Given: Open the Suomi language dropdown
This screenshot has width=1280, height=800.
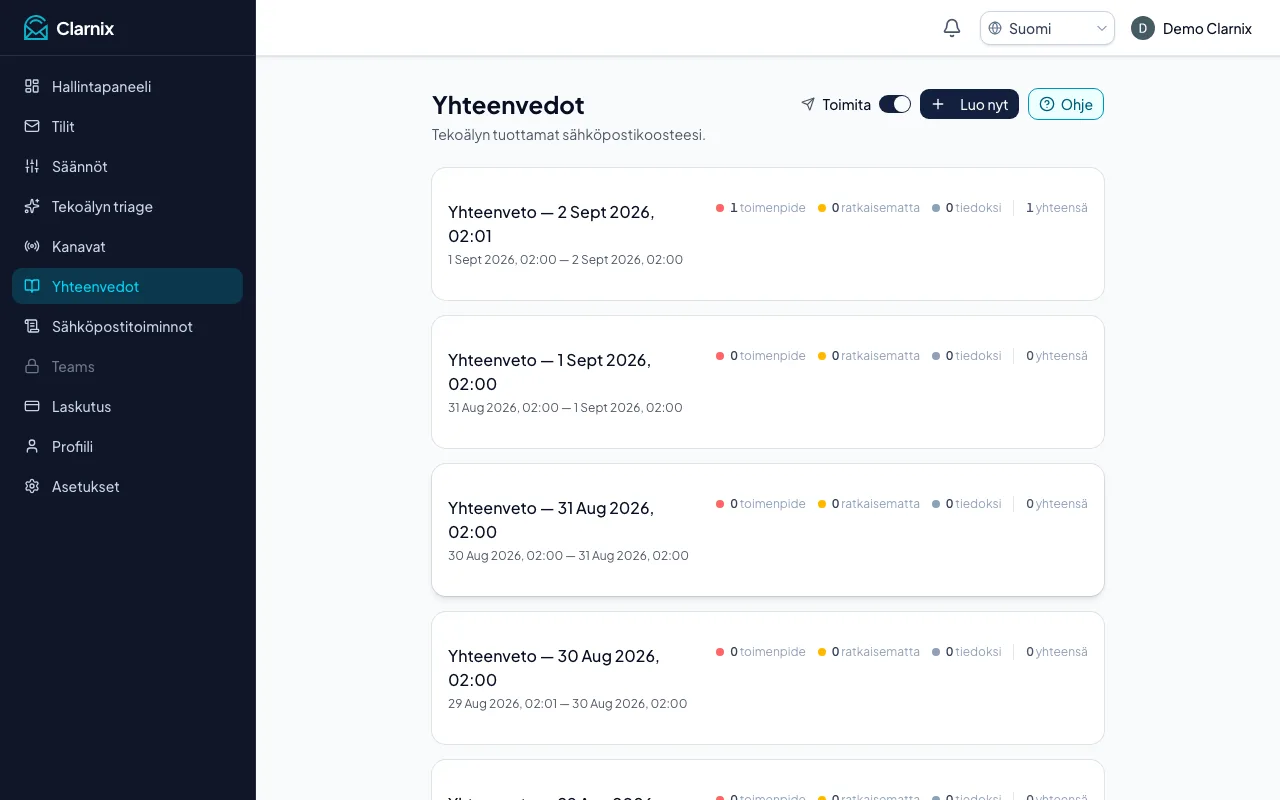Looking at the screenshot, I should [1047, 28].
